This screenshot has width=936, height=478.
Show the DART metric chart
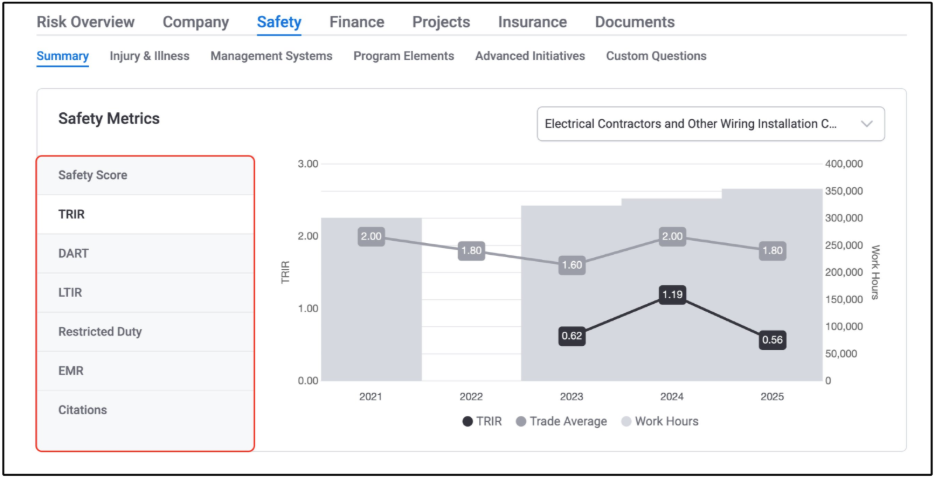(x=146, y=254)
